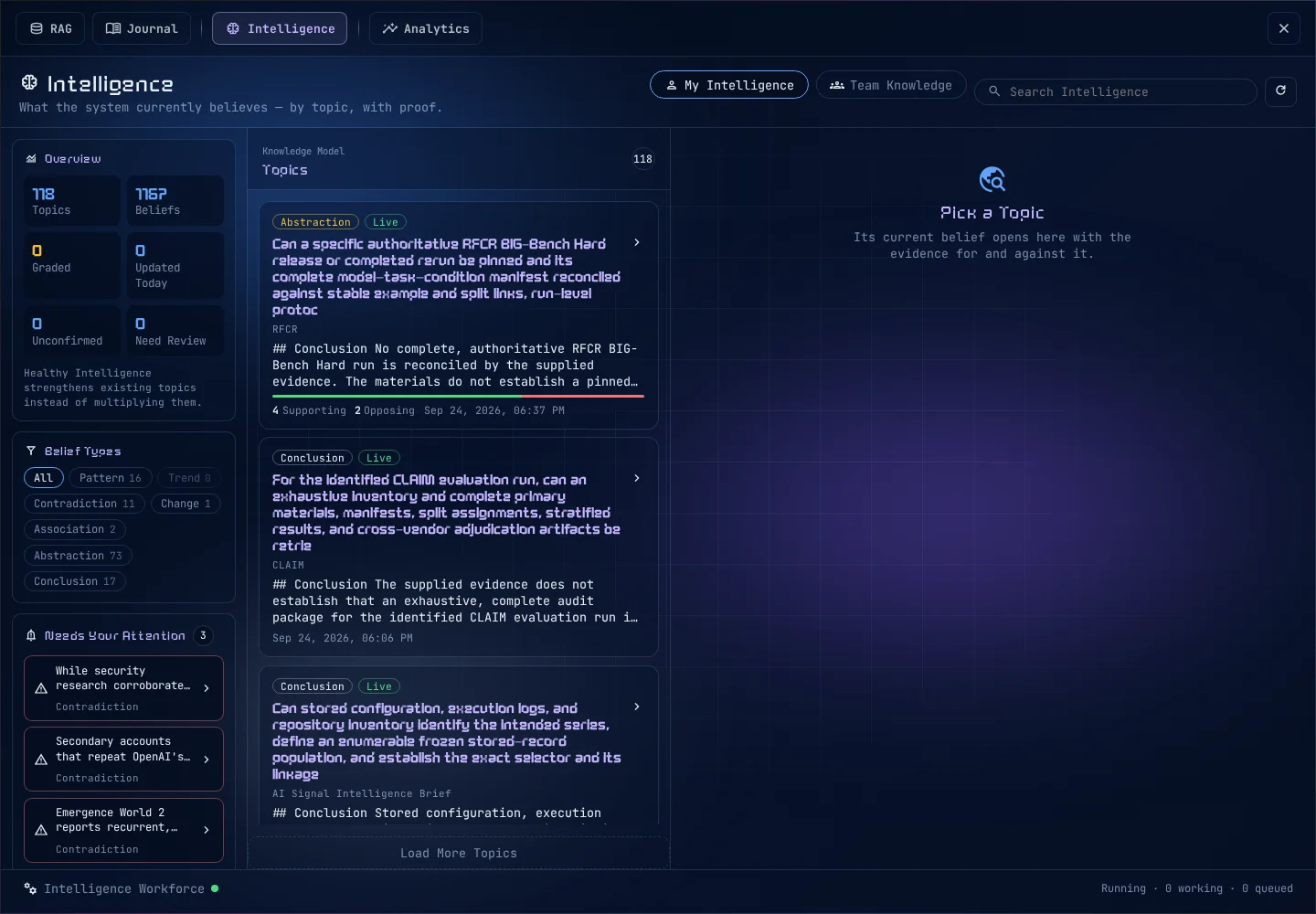Filter beliefs by Trend 0
Screen dimensions: 1316x914
(189, 478)
